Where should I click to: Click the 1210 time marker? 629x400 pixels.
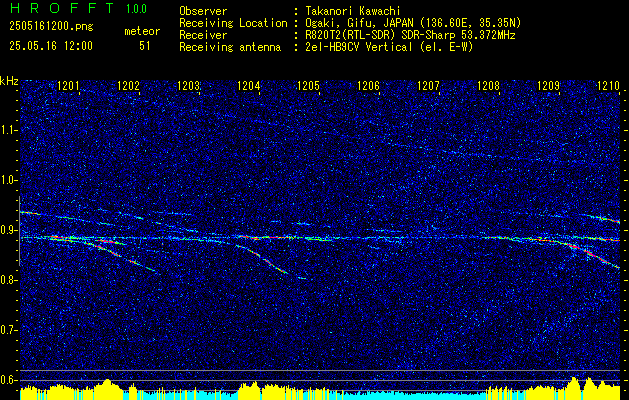click(608, 85)
